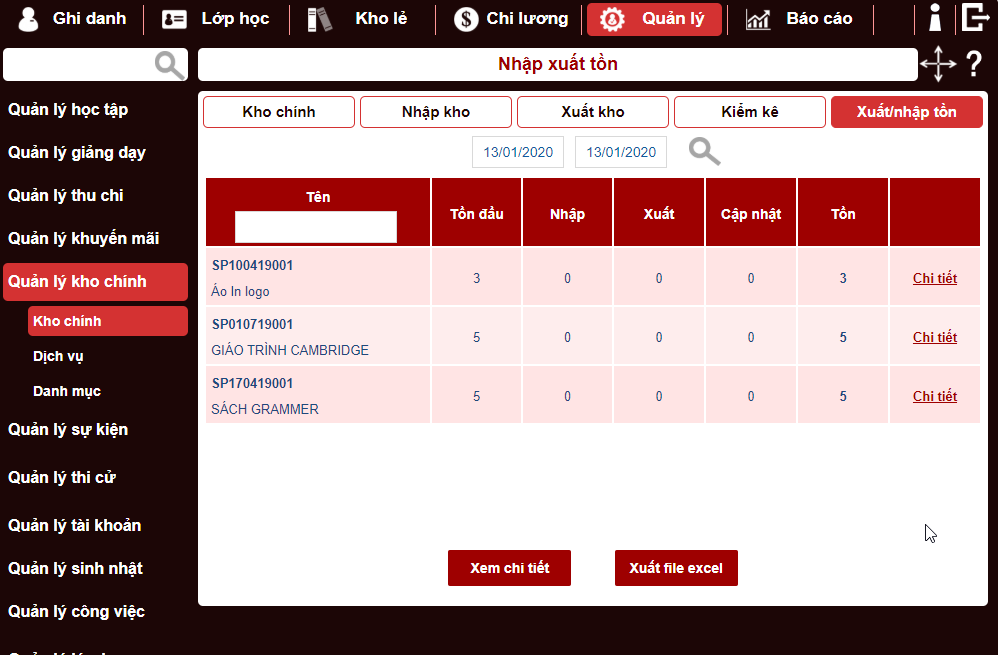The width and height of the screenshot is (999, 655).
Task: Click the four-arrow move icon
Action: (938, 65)
